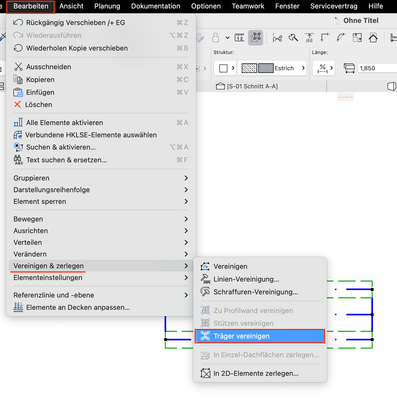Open the Bearbeiten menu
This screenshot has height=400, width=397.
[x=30, y=6]
